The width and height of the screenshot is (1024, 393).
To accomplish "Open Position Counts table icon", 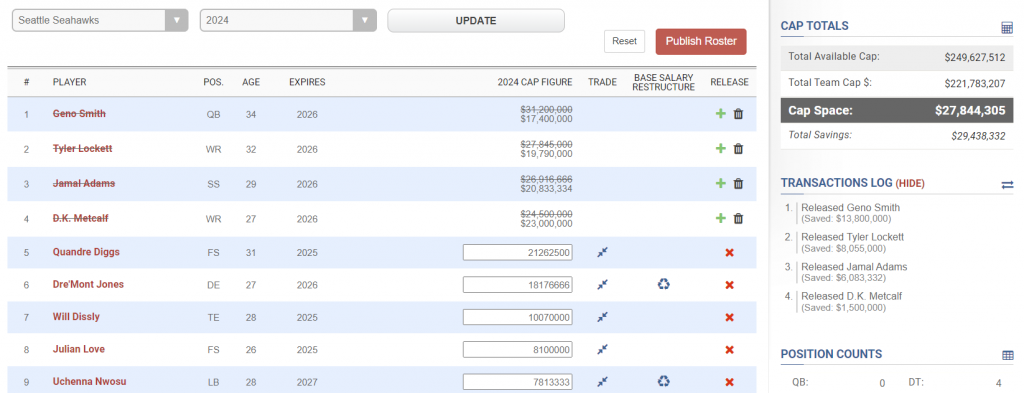I will 1008,355.
